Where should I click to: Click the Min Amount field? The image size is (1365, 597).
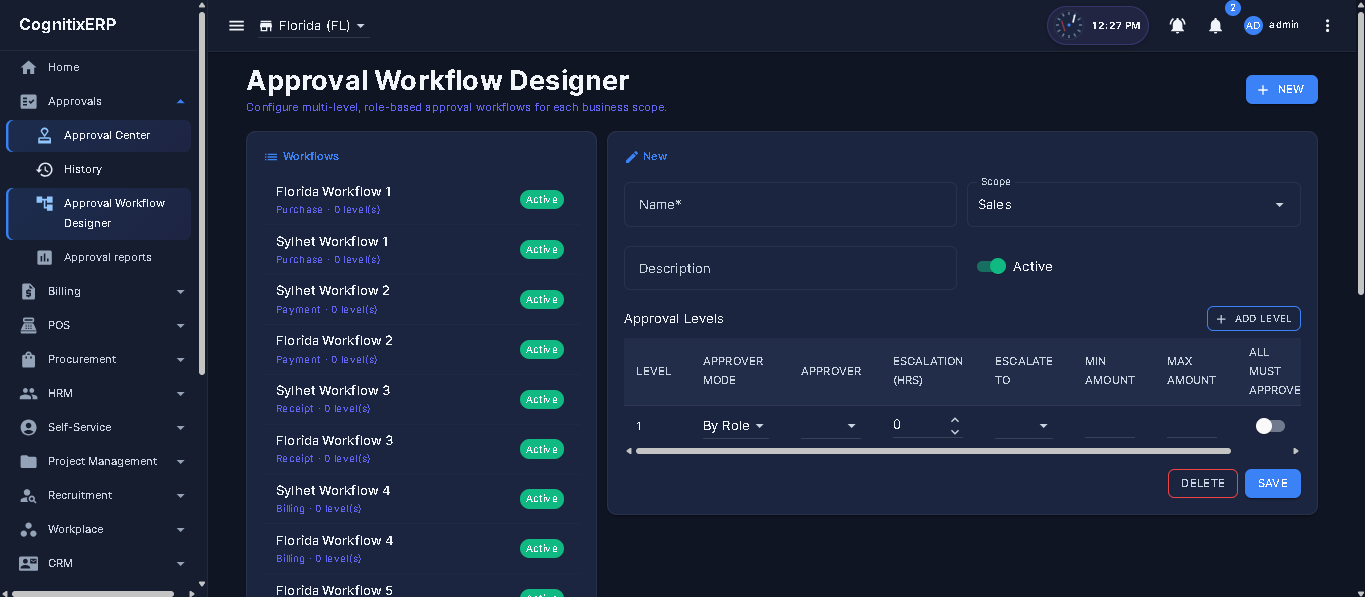pos(1110,426)
